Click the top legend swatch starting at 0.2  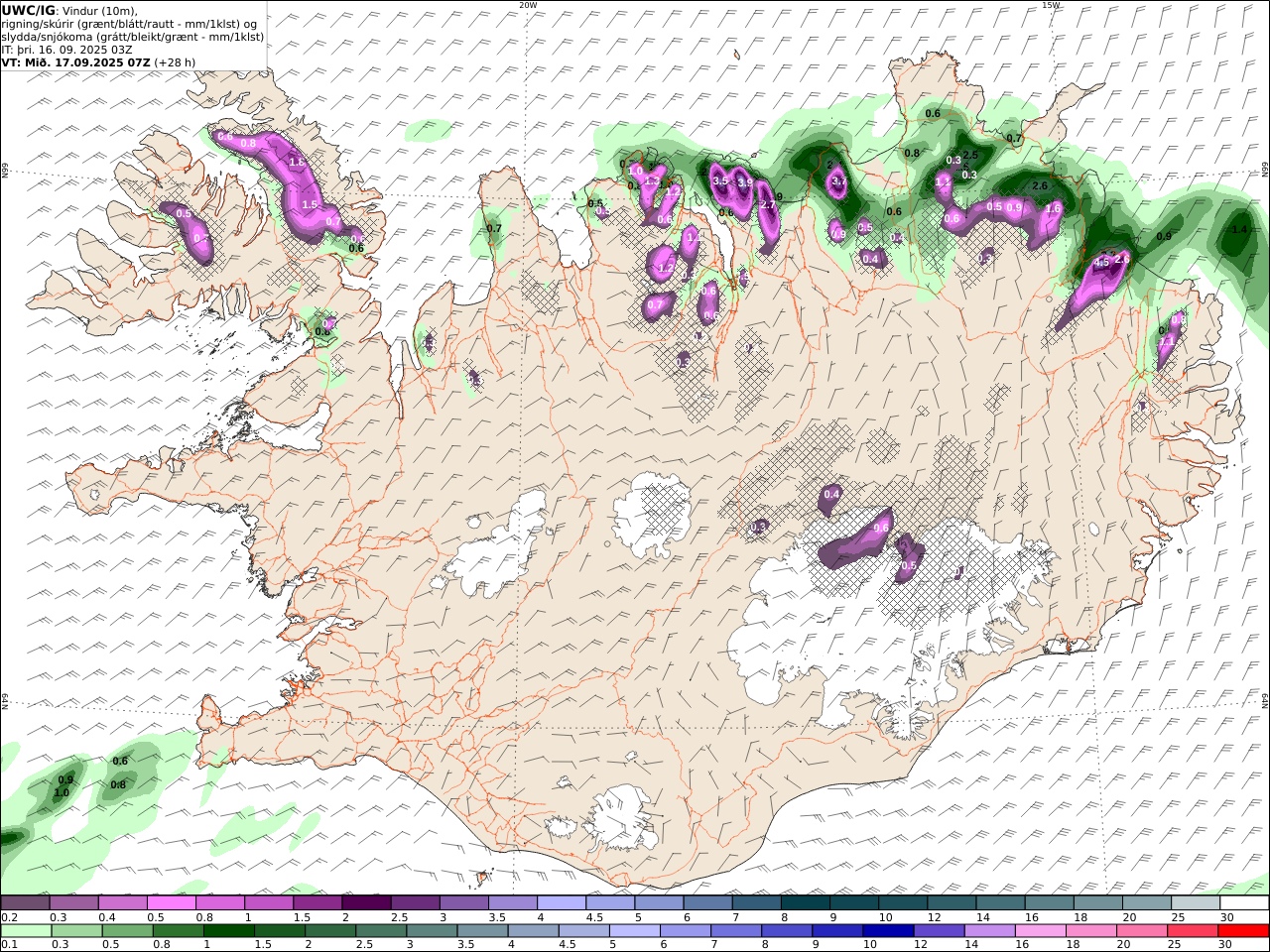[25, 903]
